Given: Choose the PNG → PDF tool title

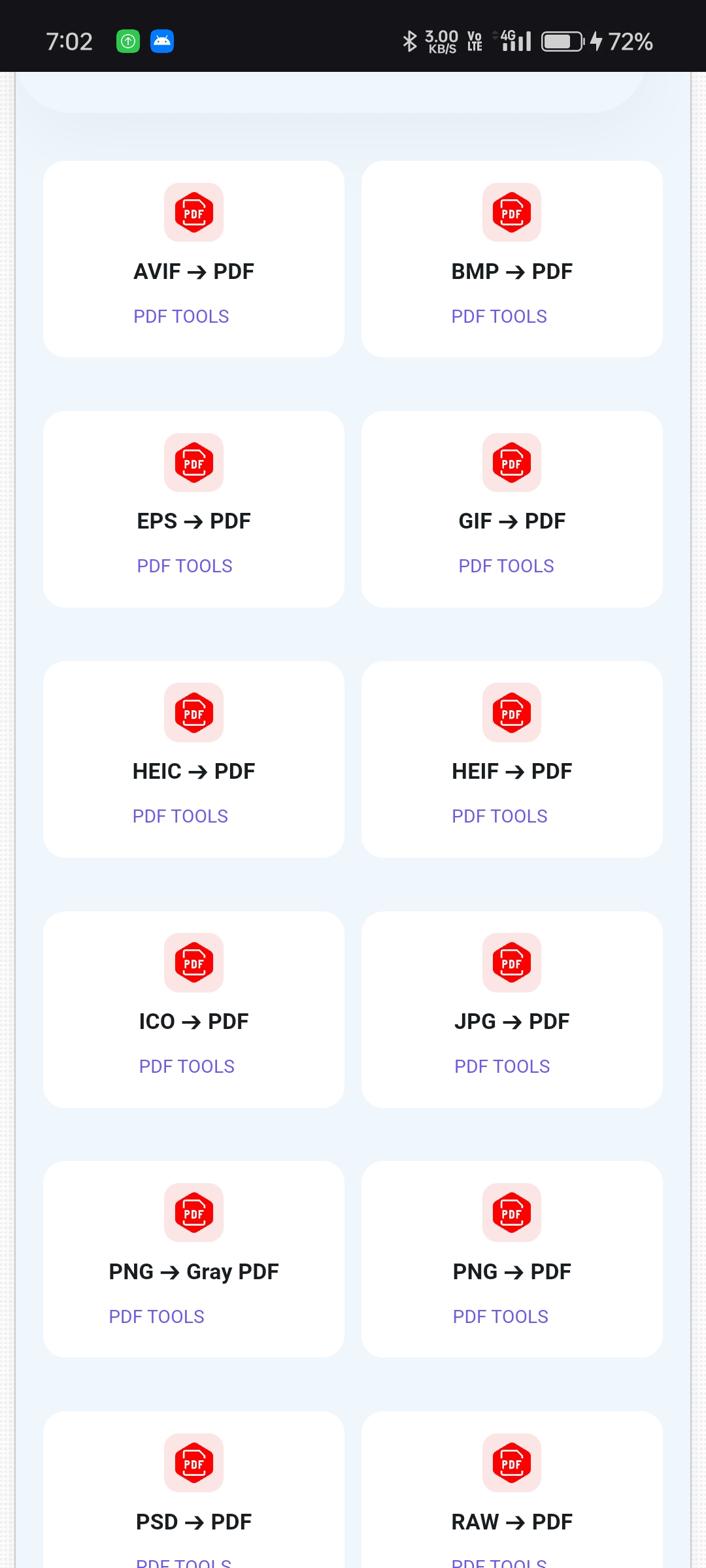Looking at the screenshot, I should tap(512, 1272).
